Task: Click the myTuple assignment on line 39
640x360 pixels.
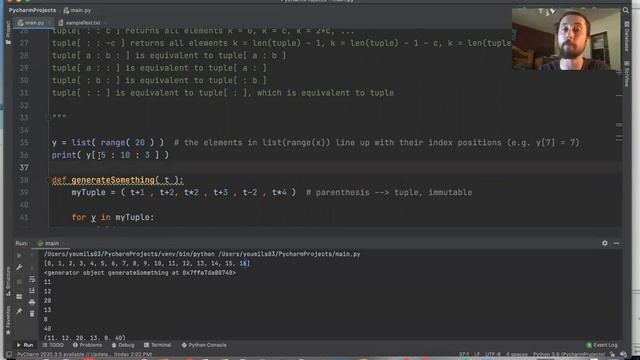Action: [x=184, y=192]
